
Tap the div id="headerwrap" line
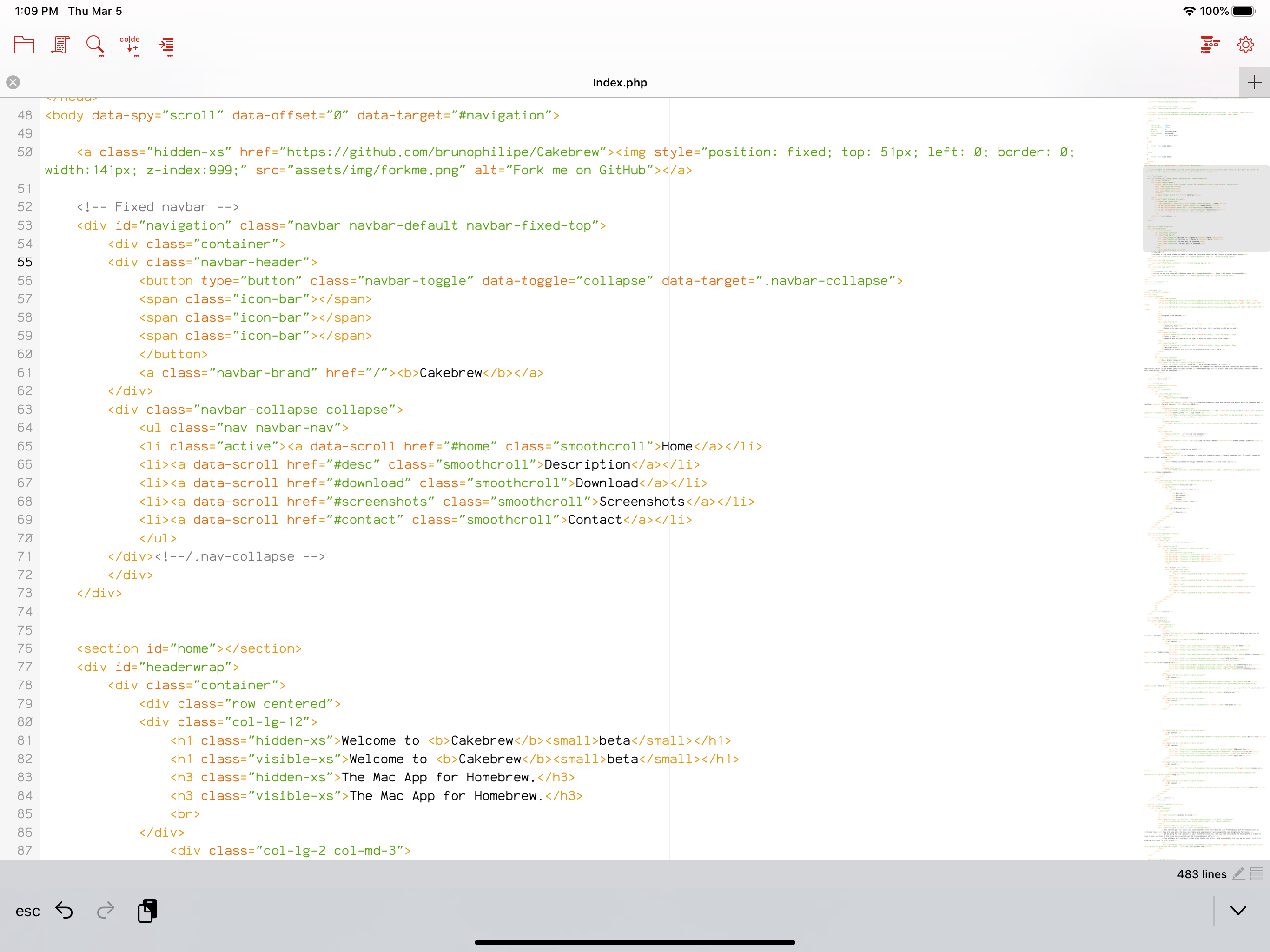point(158,667)
